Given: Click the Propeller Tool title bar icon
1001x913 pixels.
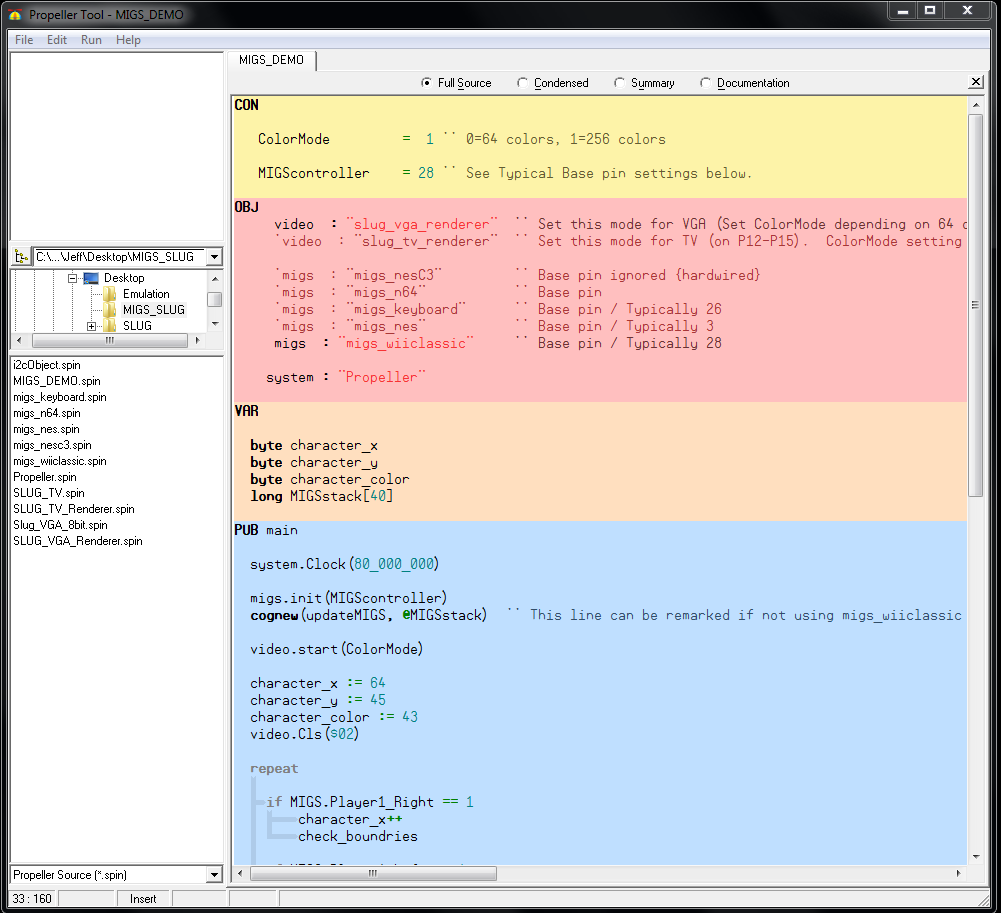Looking at the screenshot, I should [x=15, y=14].
